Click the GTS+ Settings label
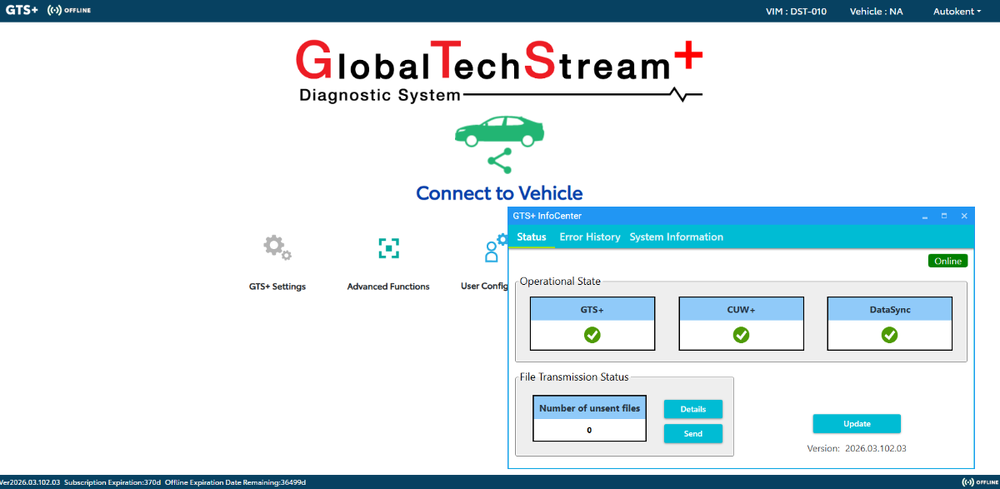Screen dimensions: 1000x489 (277, 287)
